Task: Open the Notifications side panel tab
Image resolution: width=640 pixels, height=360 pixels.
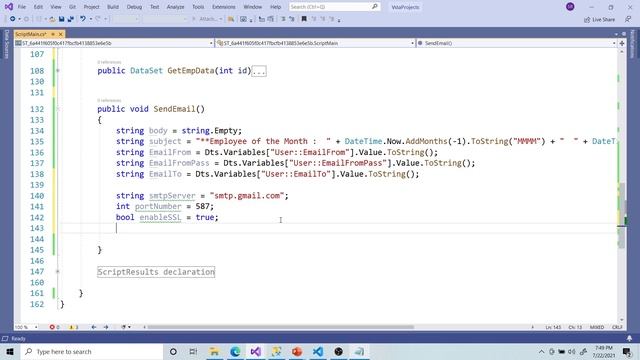Action: pyautogui.click(x=633, y=44)
